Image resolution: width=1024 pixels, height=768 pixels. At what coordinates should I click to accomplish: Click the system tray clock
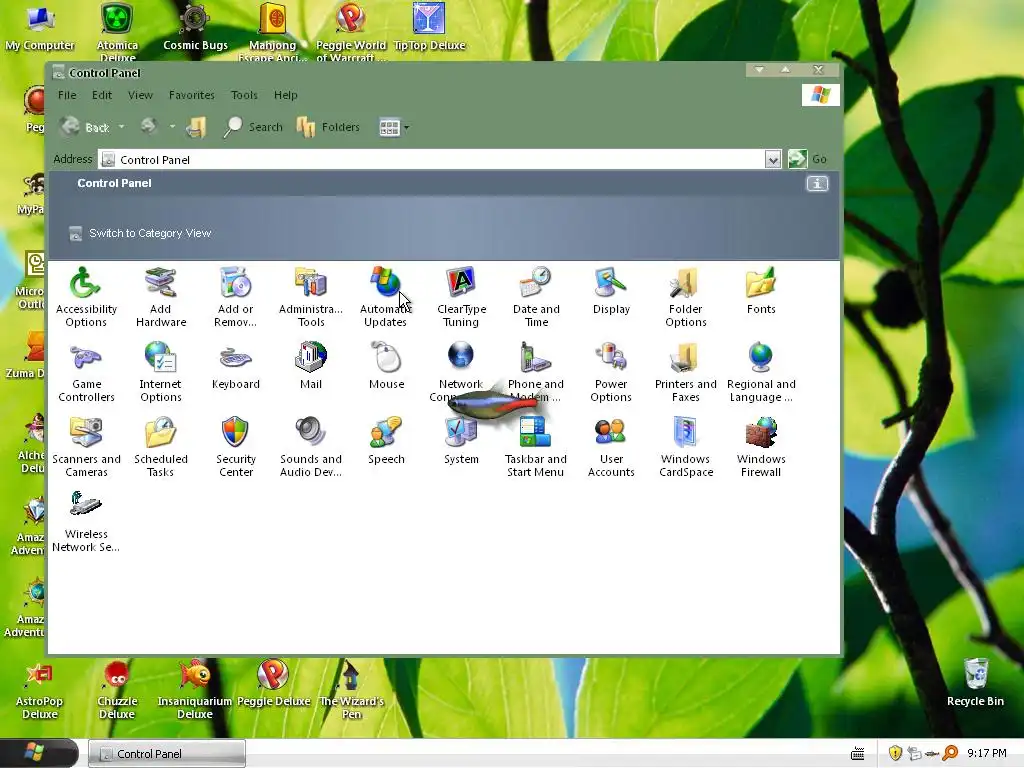click(986, 753)
